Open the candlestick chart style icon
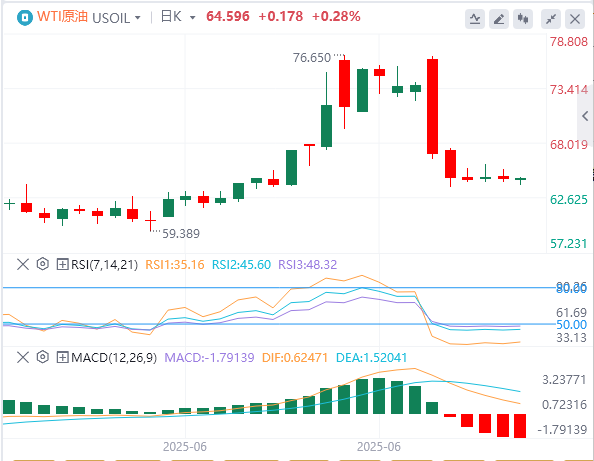The height and width of the screenshot is (461, 594). [523, 19]
